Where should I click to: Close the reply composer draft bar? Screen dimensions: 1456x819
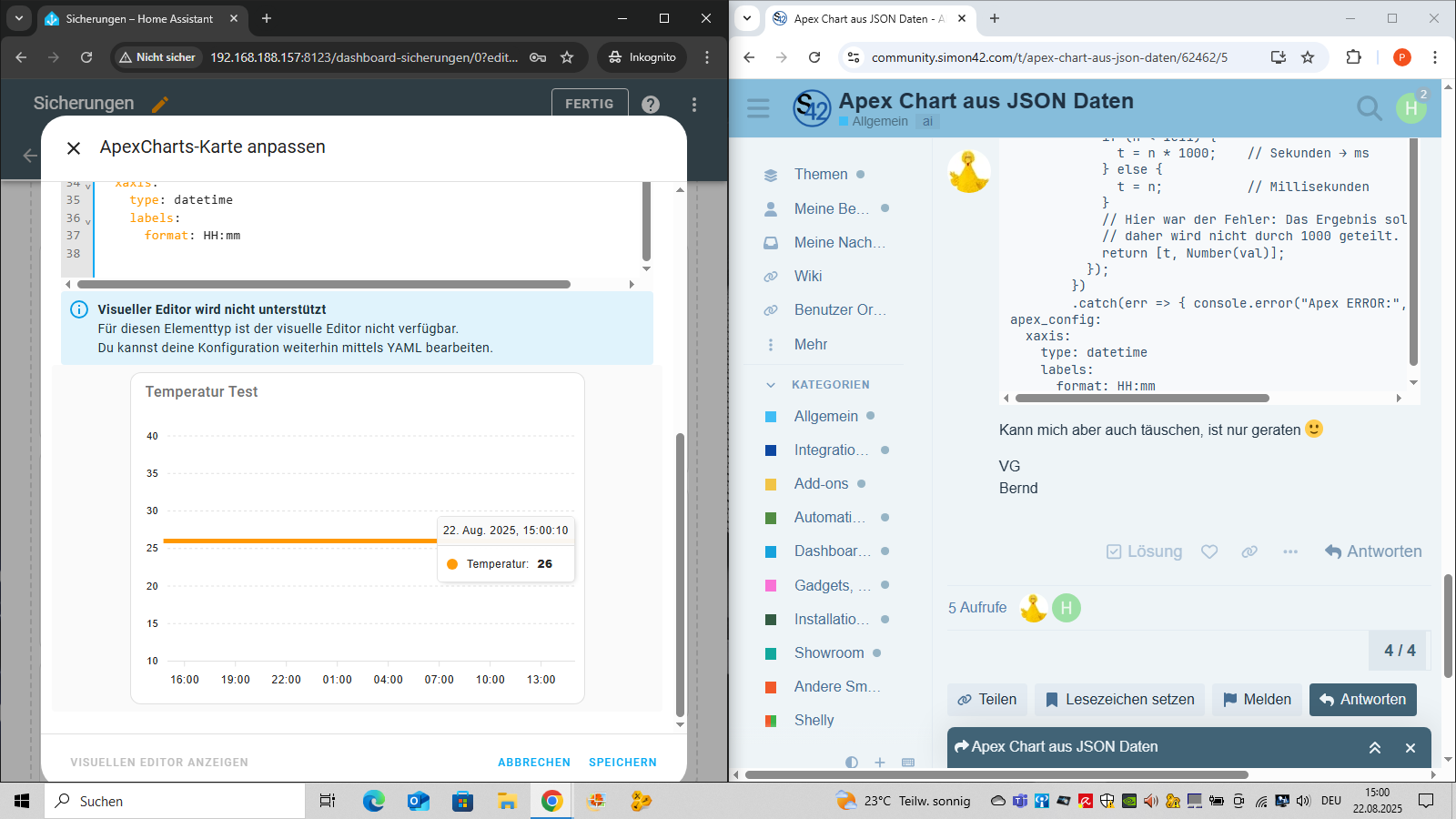coord(1410,747)
